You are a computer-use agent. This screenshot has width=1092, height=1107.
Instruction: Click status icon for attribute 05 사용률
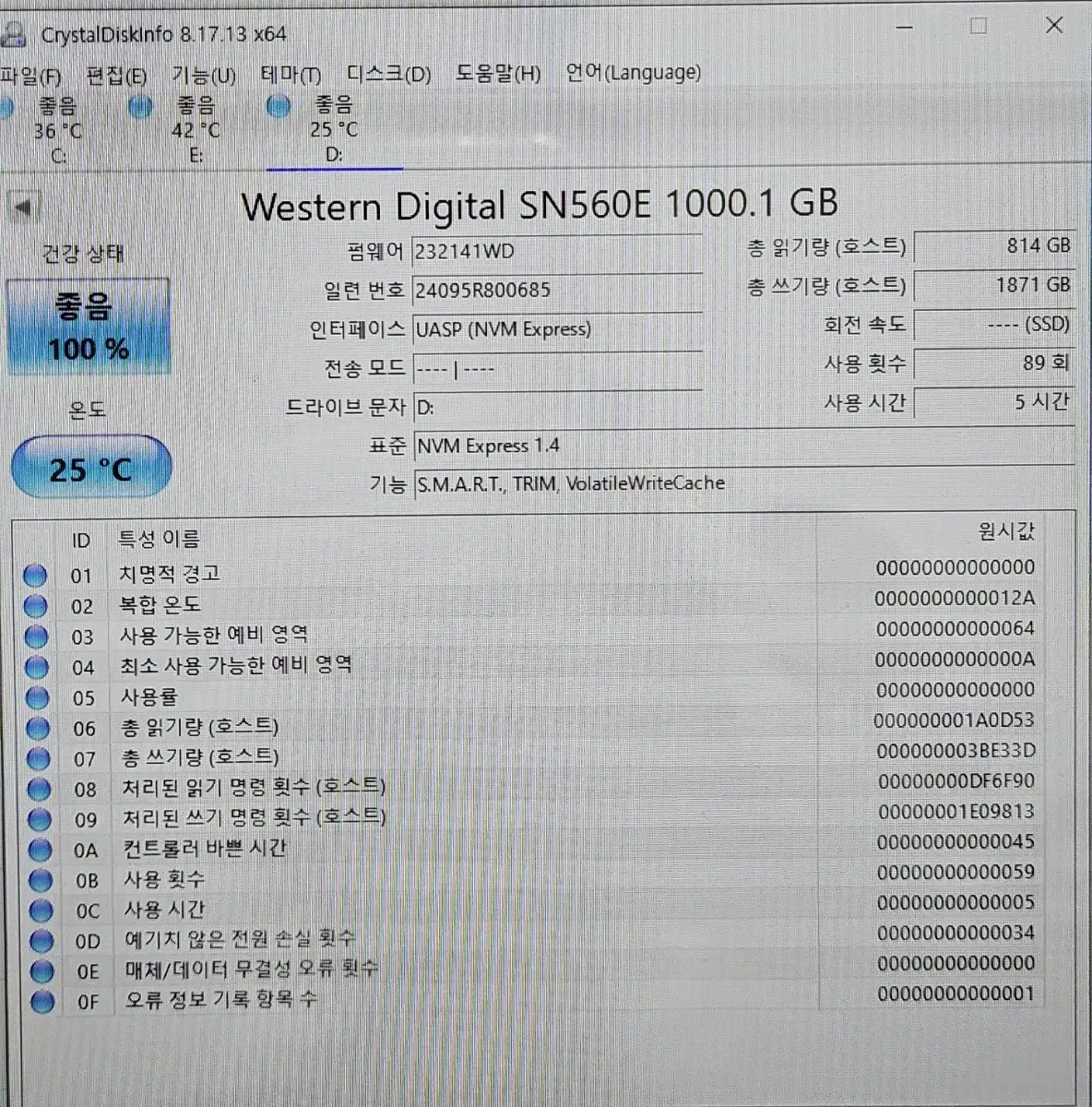37,697
